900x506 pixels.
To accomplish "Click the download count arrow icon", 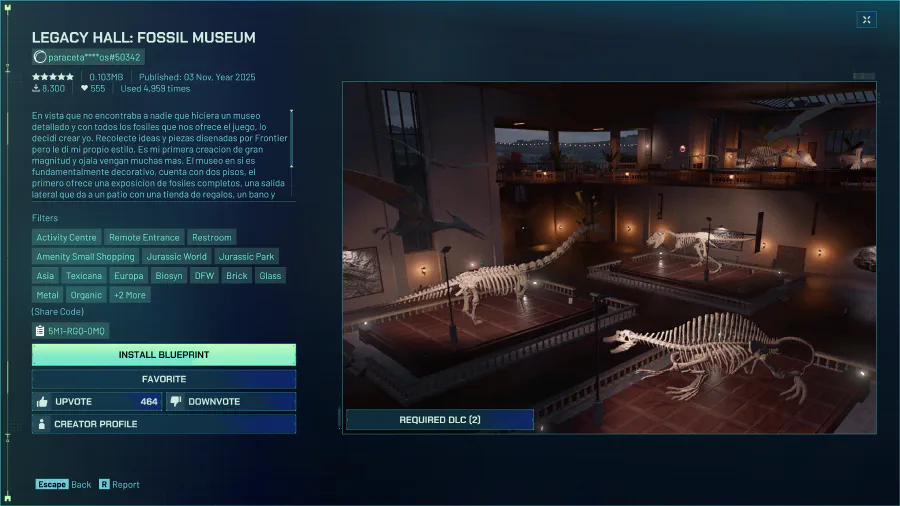I will [x=36, y=89].
